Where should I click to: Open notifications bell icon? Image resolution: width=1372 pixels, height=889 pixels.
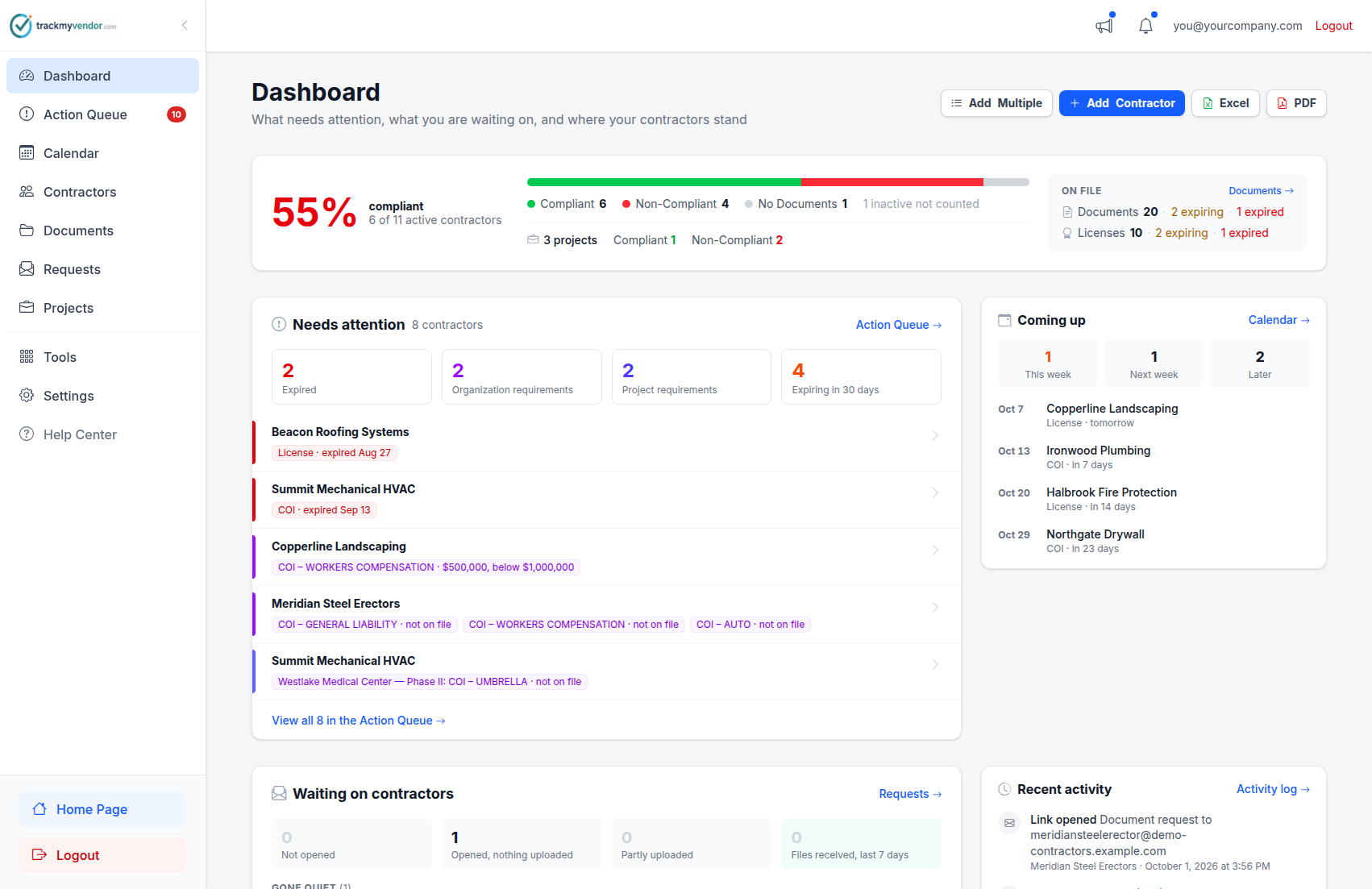pos(1145,26)
